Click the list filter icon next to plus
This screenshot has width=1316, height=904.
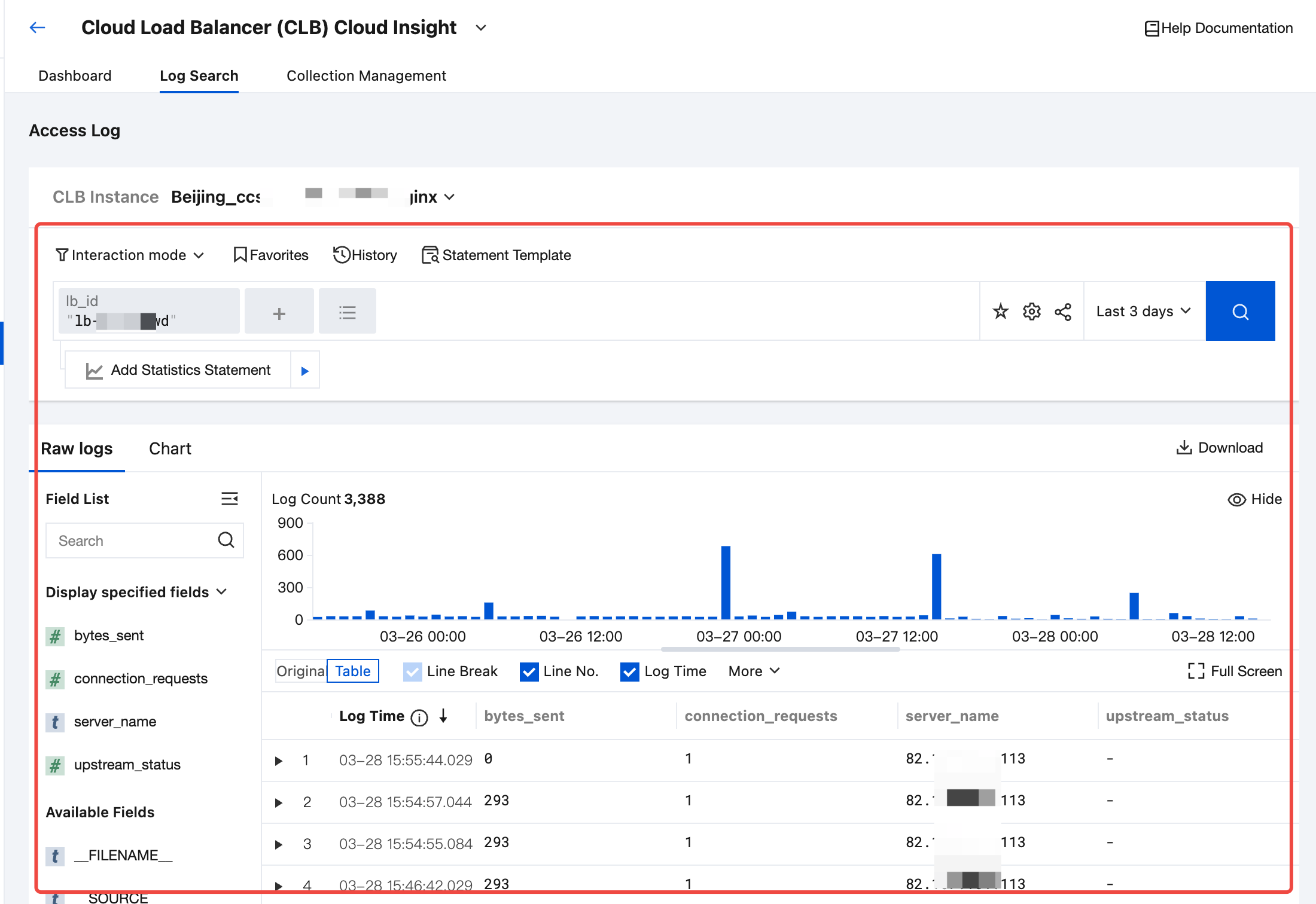pos(347,313)
